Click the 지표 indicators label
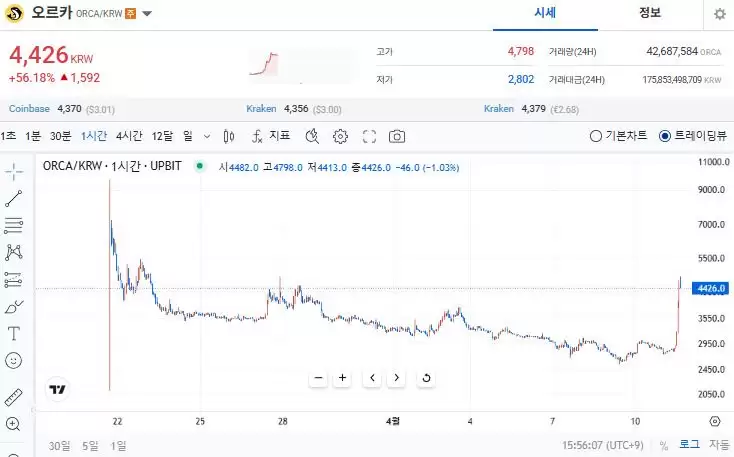Screen dimensions: 734x457 pyautogui.click(x=279, y=136)
